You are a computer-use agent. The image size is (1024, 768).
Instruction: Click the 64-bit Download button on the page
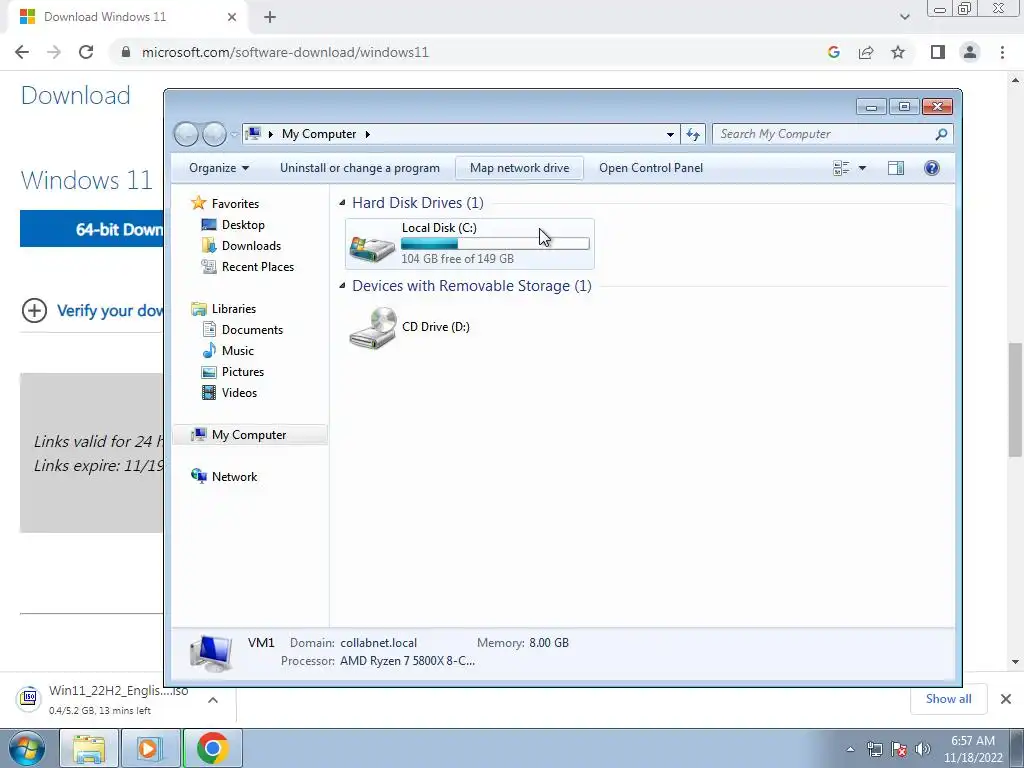click(x=91, y=229)
